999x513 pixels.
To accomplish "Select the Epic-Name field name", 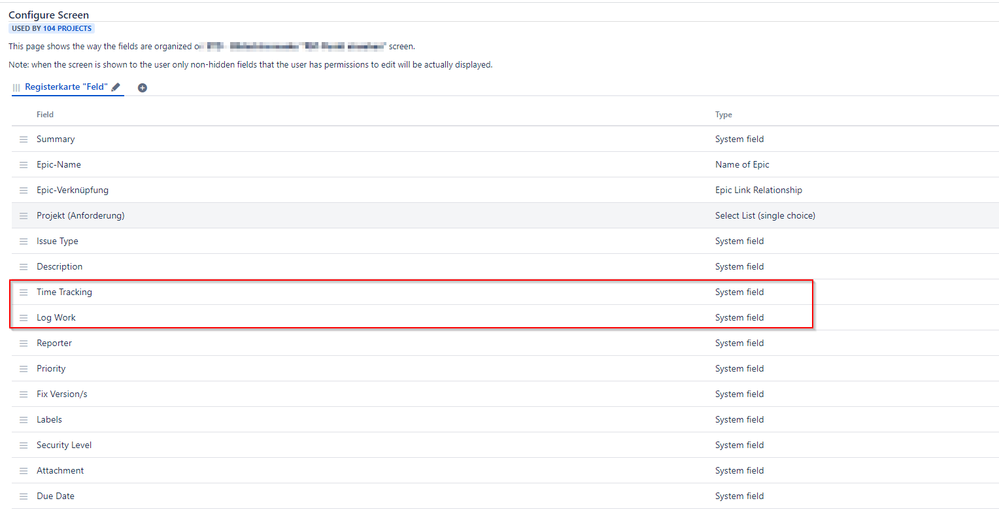I will (x=59, y=164).
